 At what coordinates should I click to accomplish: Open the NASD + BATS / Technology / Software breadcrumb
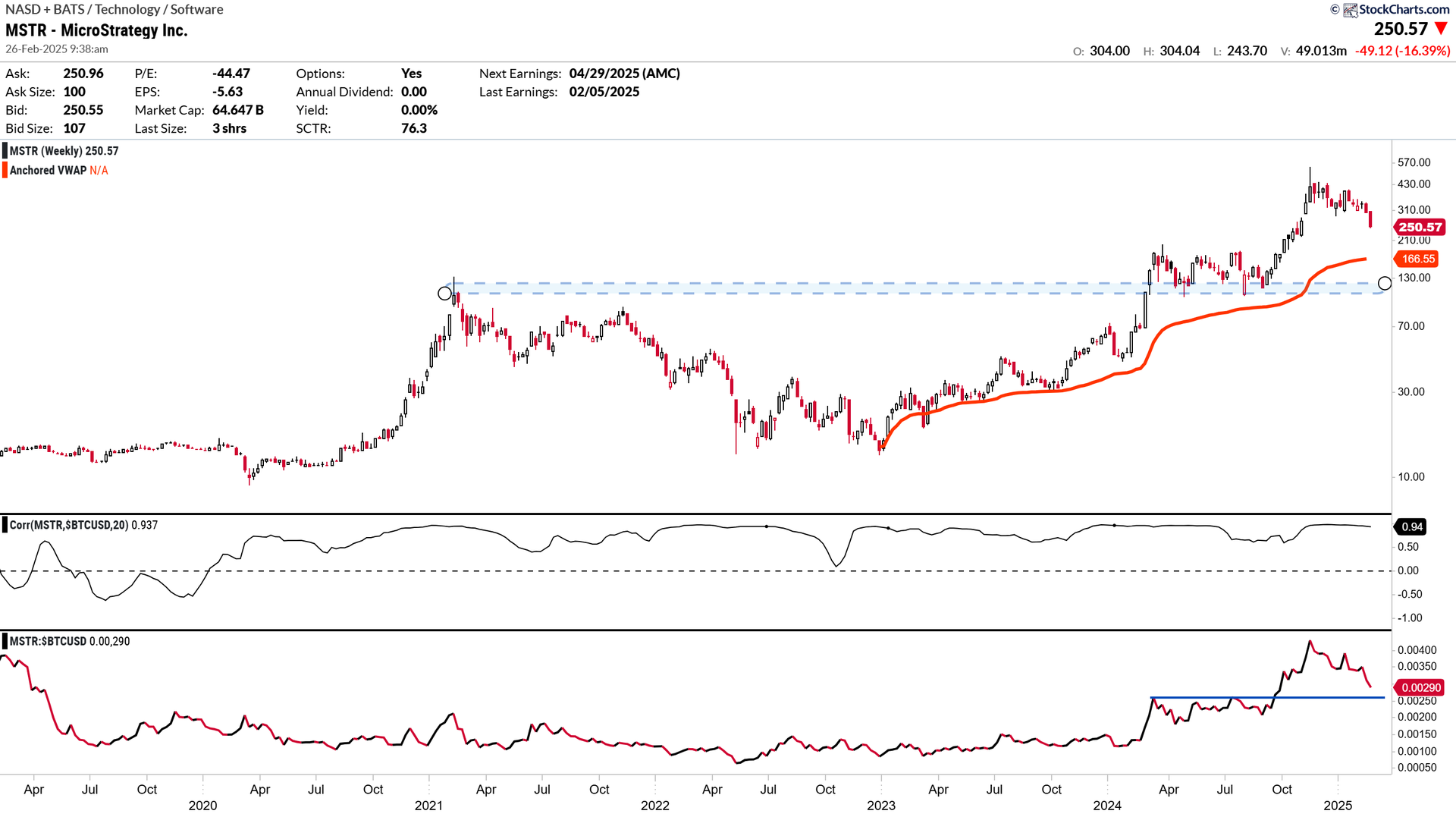(x=115, y=9)
